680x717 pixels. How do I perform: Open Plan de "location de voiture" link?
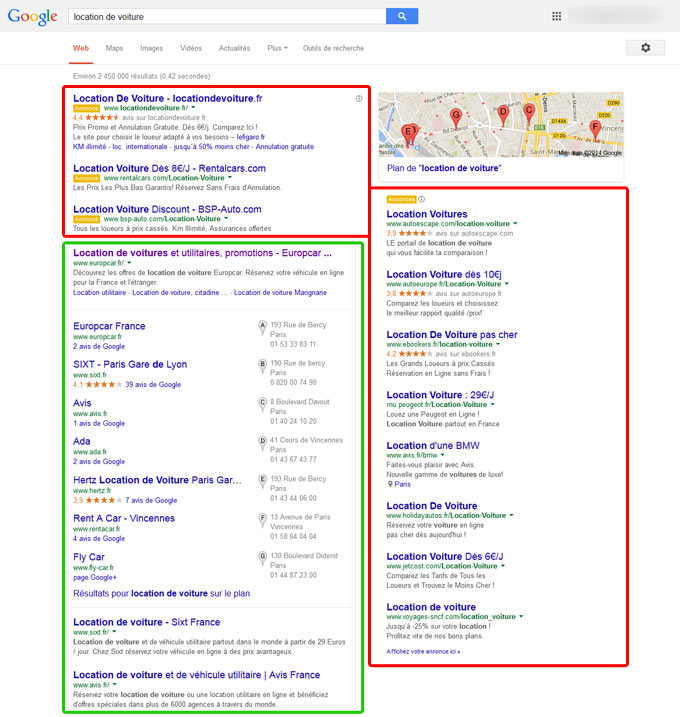click(444, 168)
